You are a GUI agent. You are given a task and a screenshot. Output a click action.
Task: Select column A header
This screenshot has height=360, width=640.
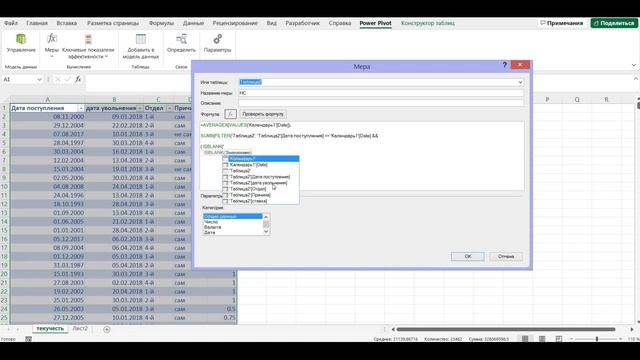click(x=47, y=100)
